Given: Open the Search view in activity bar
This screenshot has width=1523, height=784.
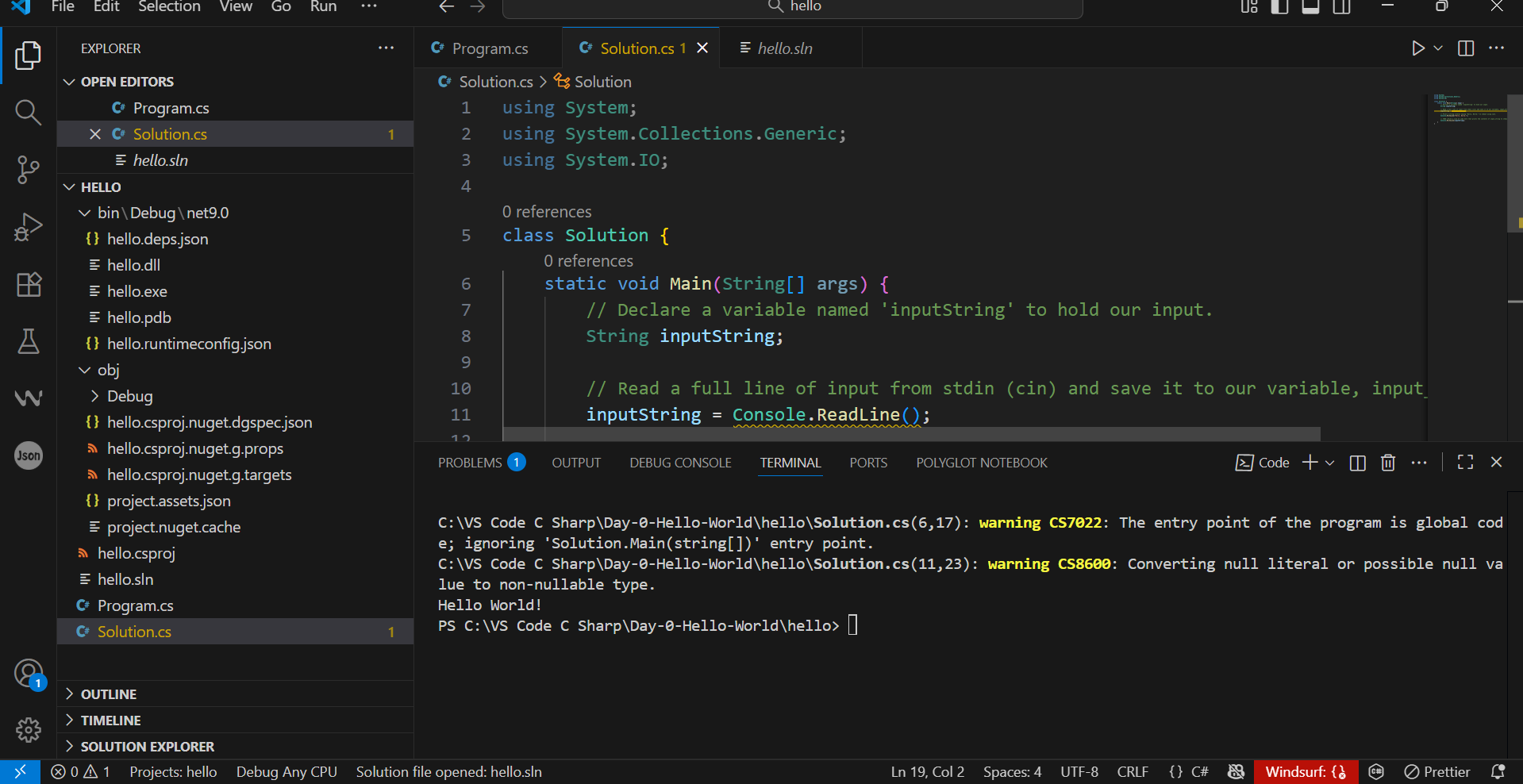Looking at the screenshot, I should coord(28,113).
